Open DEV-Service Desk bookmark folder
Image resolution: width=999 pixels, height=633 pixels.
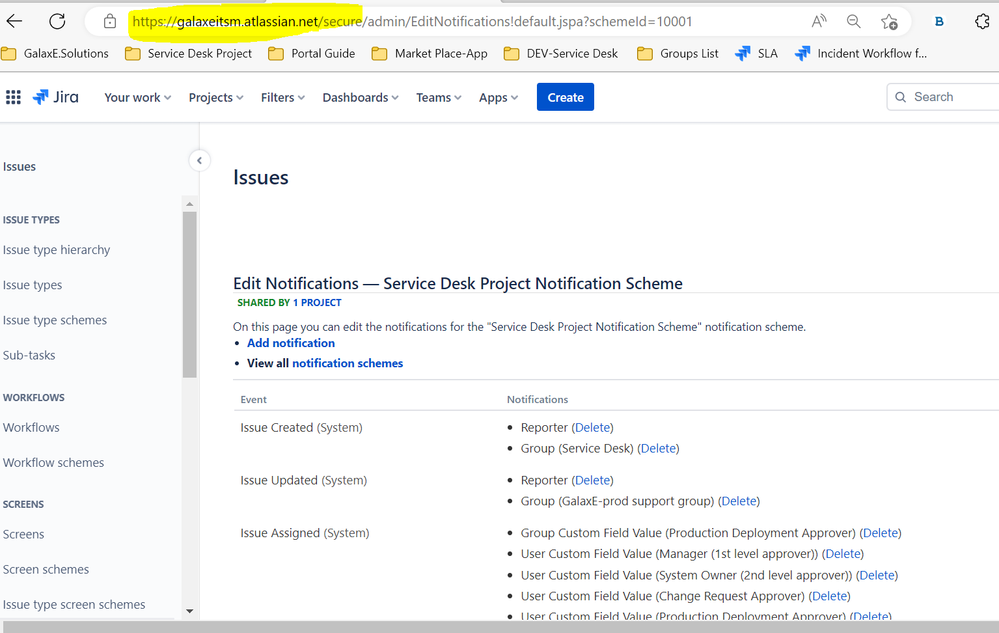[x=561, y=53]
